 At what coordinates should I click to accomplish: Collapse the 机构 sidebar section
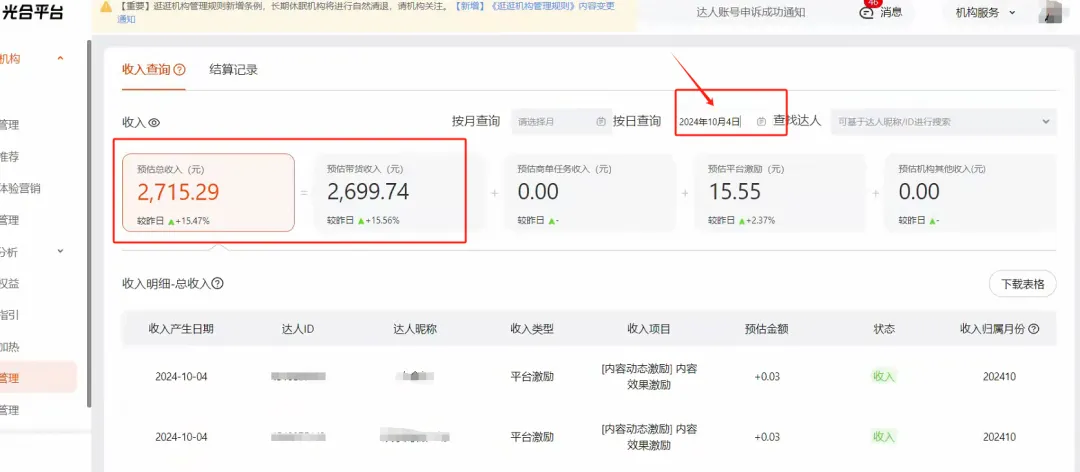click(x=61, y=59)
